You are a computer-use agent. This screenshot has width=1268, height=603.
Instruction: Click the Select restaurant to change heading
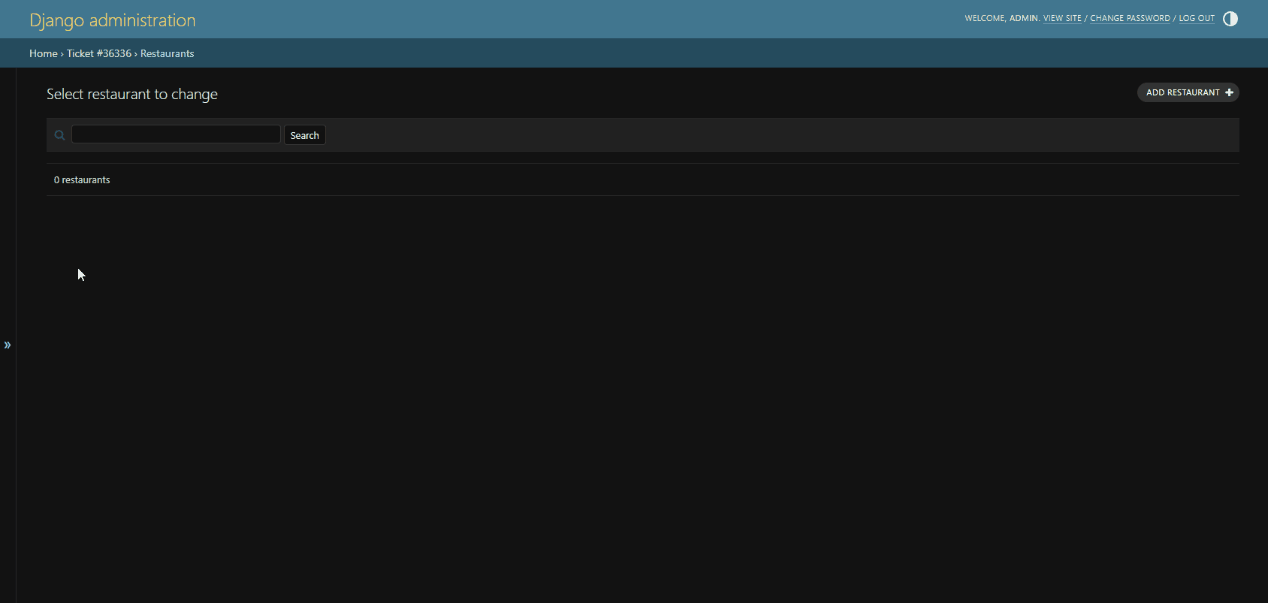coord(132,94)
